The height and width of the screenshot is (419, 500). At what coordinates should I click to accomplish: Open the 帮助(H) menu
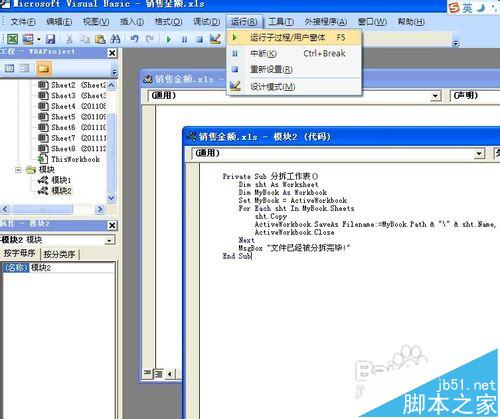[411, 22]
